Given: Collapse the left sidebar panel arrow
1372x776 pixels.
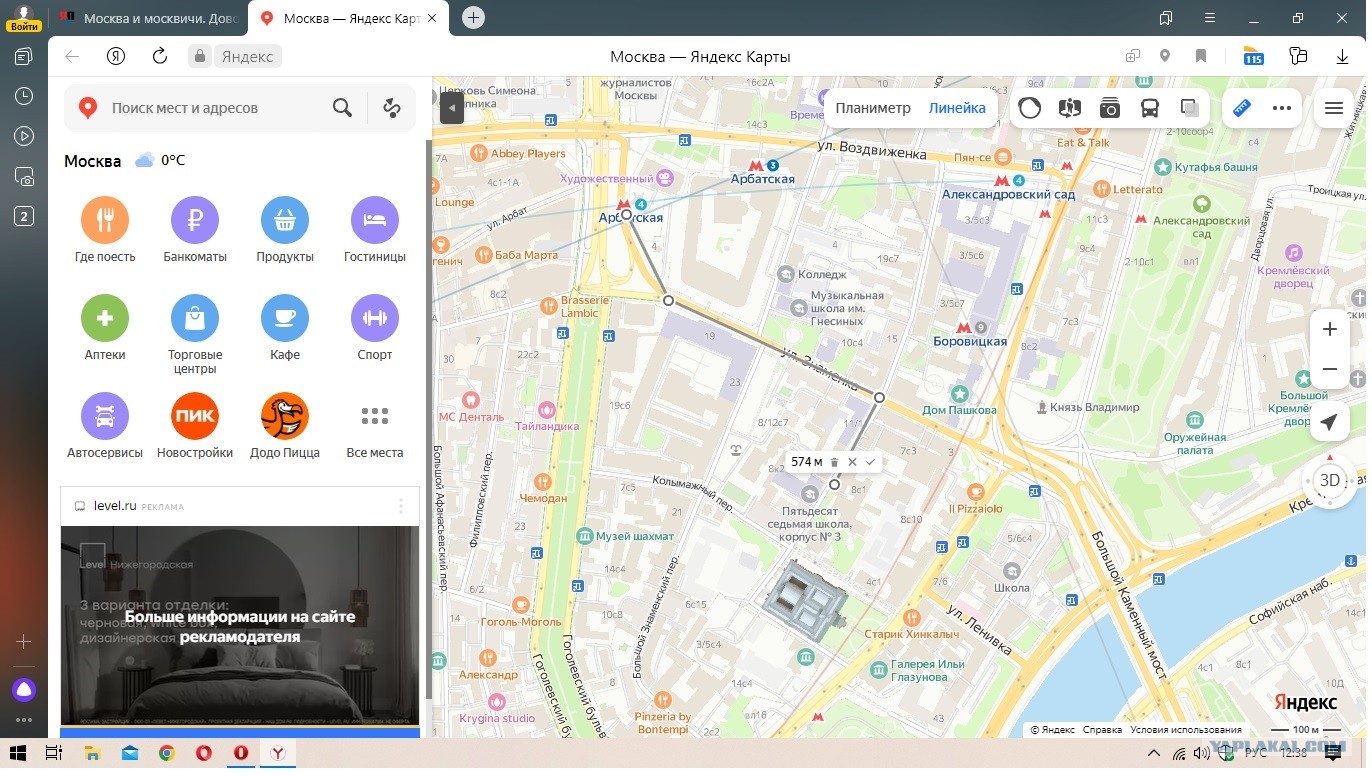Looking at the screenshot, I should click(452, 107).
